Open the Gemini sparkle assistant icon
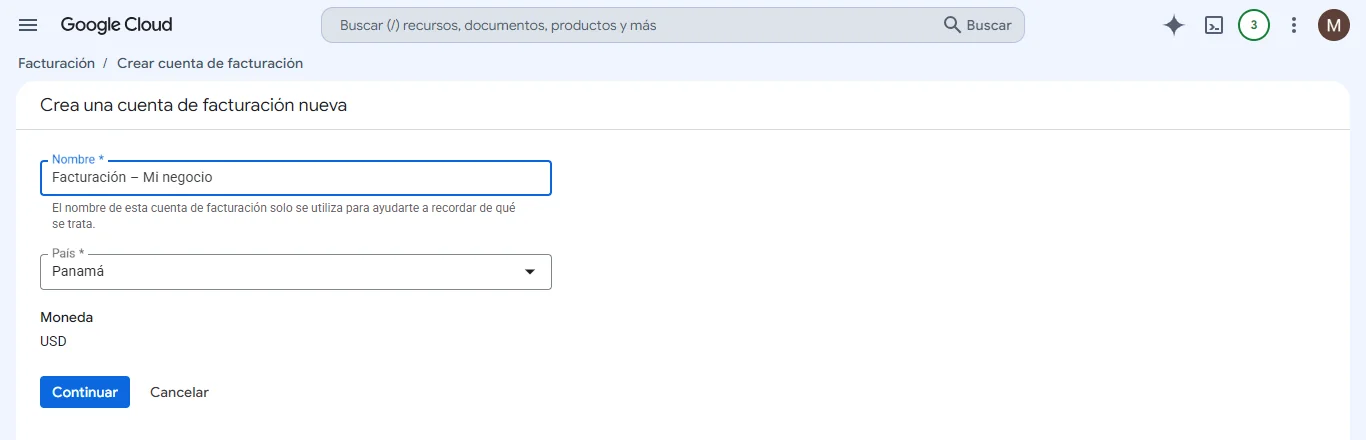The height and width of the screenshot is (440, 1366). point(1174,25)
